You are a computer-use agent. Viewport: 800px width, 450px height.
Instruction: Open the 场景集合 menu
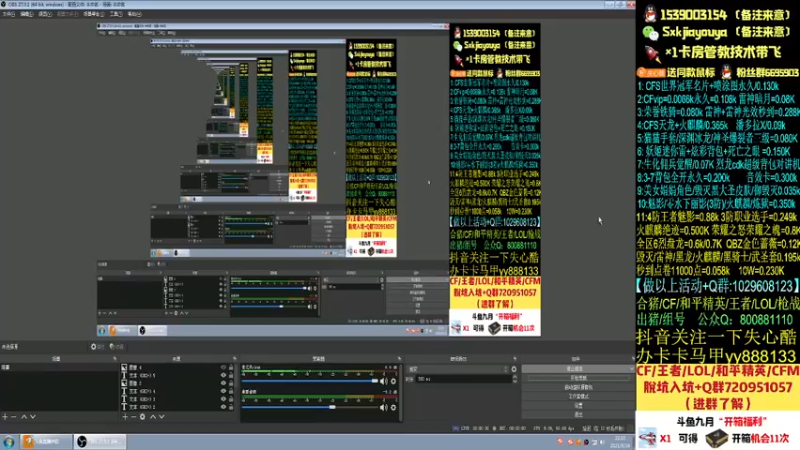point(94,14)
